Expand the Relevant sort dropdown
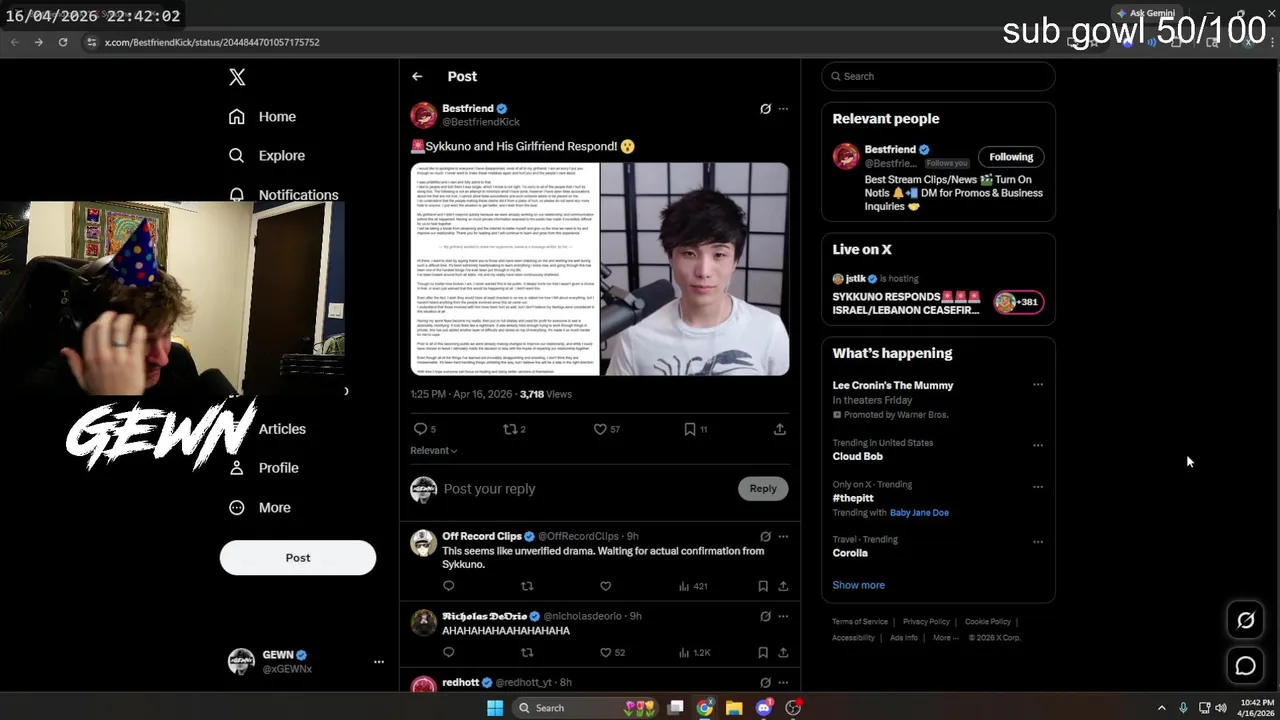Viewport: 1280px width, 720px height. tap(434, 451)
